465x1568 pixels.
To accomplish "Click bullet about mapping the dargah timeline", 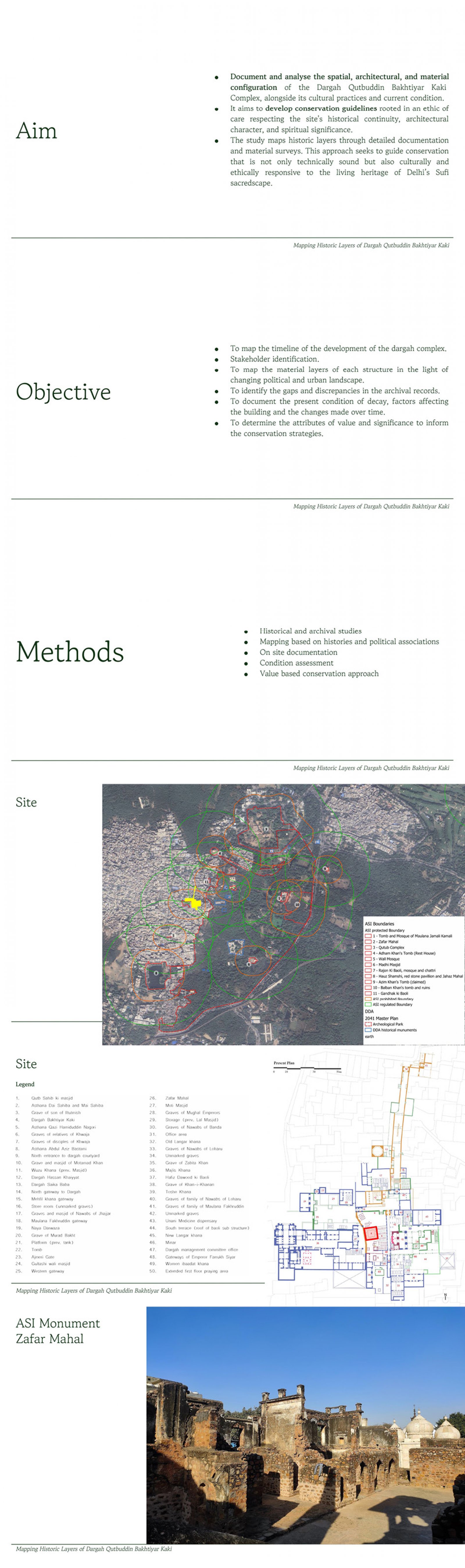I will 338,349.
